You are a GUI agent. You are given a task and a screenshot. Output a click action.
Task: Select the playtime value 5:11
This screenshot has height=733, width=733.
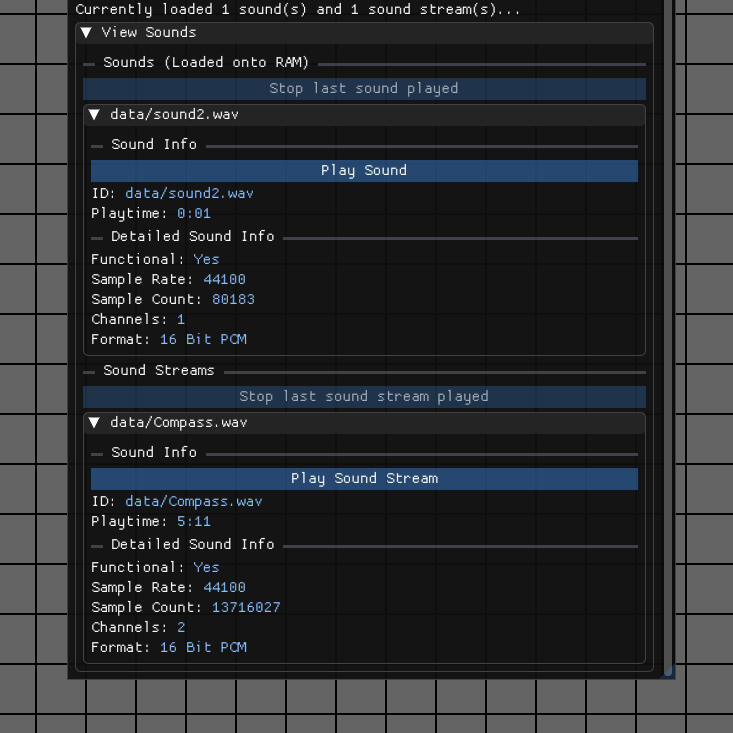pyautogui.click(x=194, y=521)
